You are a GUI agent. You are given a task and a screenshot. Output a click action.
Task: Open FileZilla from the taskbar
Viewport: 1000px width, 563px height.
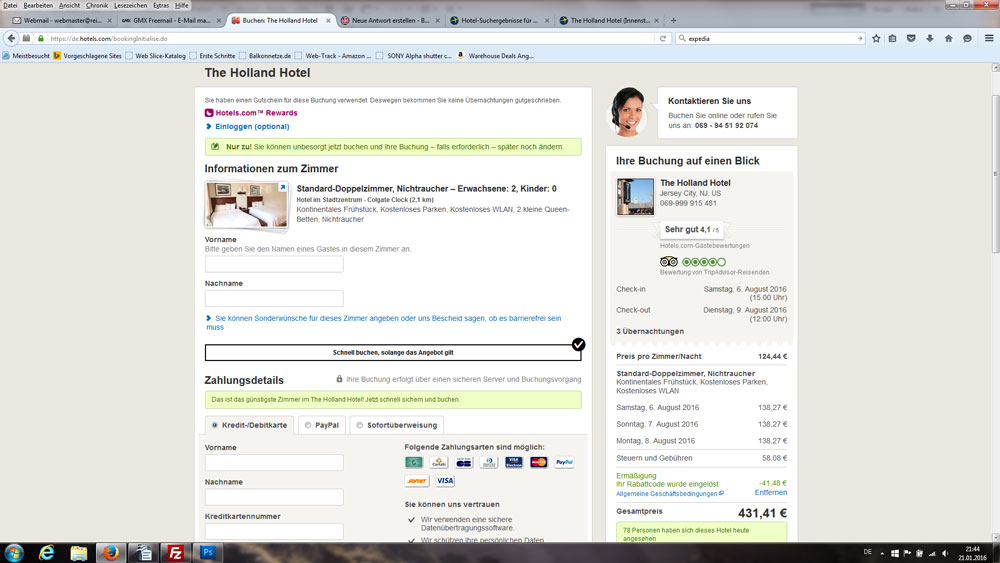tap(175, 552)
